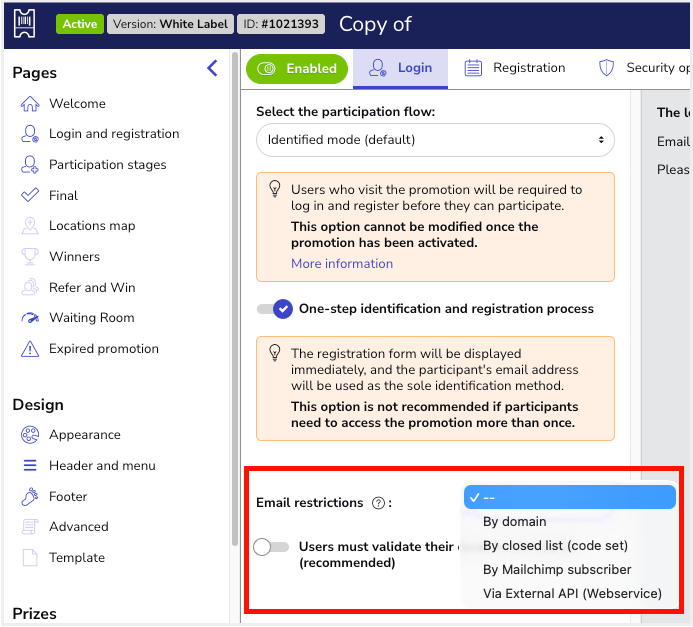Choose Via External API (Webservice) option
The image size is (693, 627).
572,594
